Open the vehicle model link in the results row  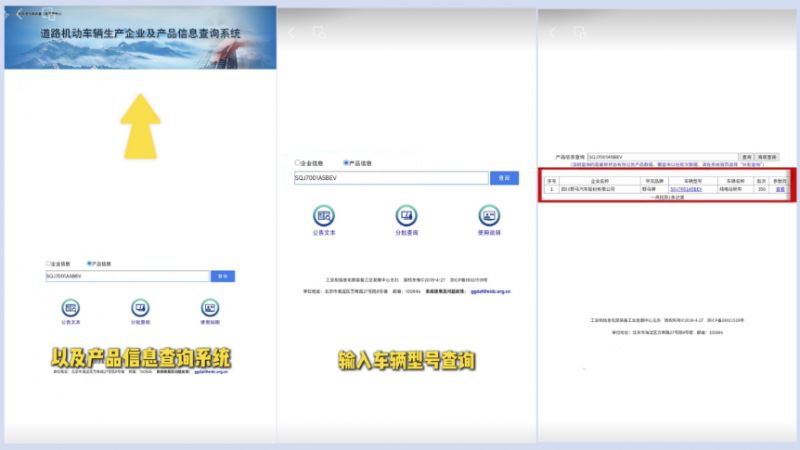tap(686, 189)
